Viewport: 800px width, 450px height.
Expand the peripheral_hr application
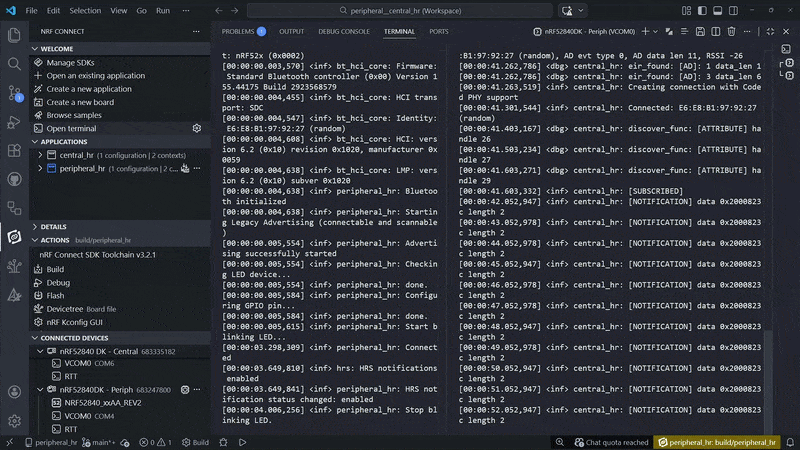coord(40,168)
